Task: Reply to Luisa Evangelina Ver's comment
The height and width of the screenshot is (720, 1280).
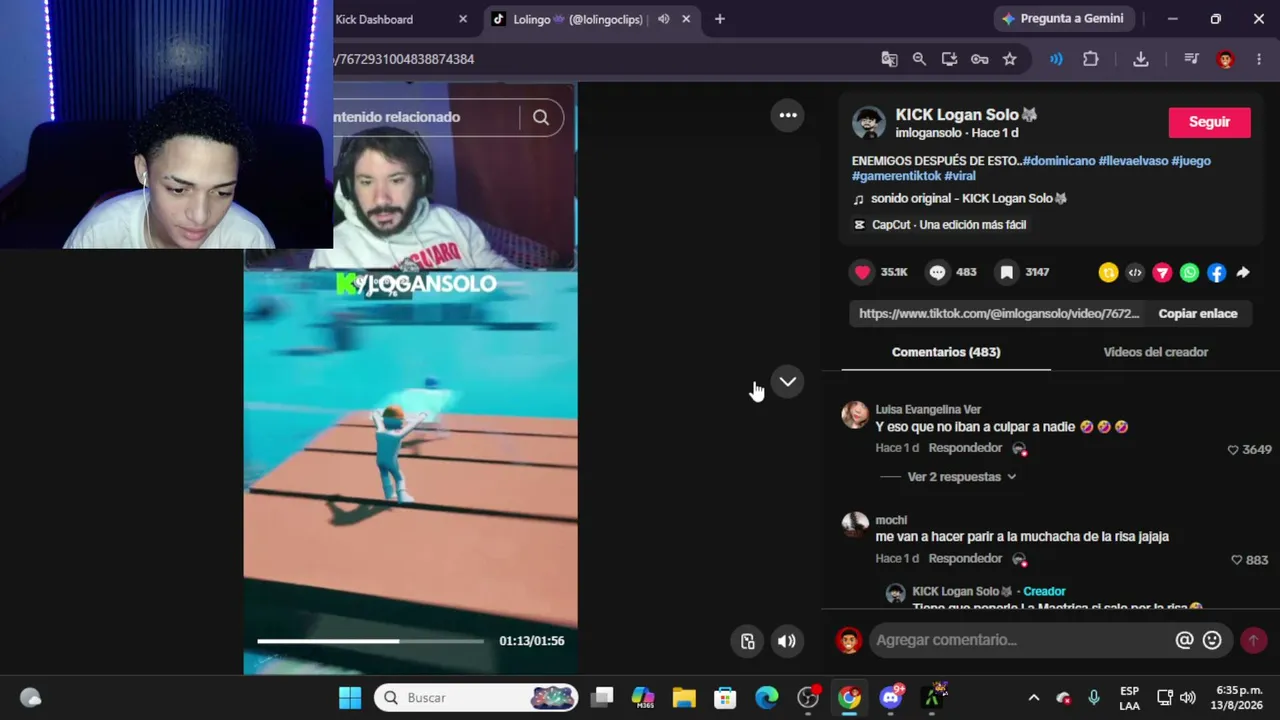Action: tap(965, 448)
